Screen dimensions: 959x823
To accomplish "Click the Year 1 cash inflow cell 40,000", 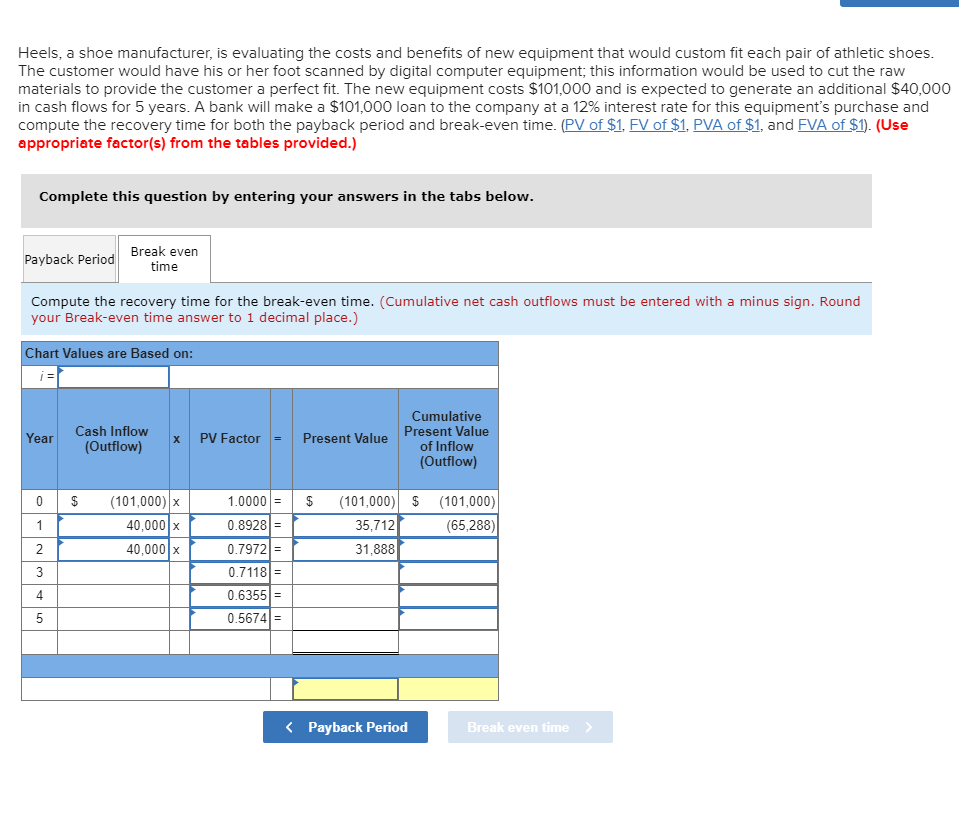I will (113, 525).
